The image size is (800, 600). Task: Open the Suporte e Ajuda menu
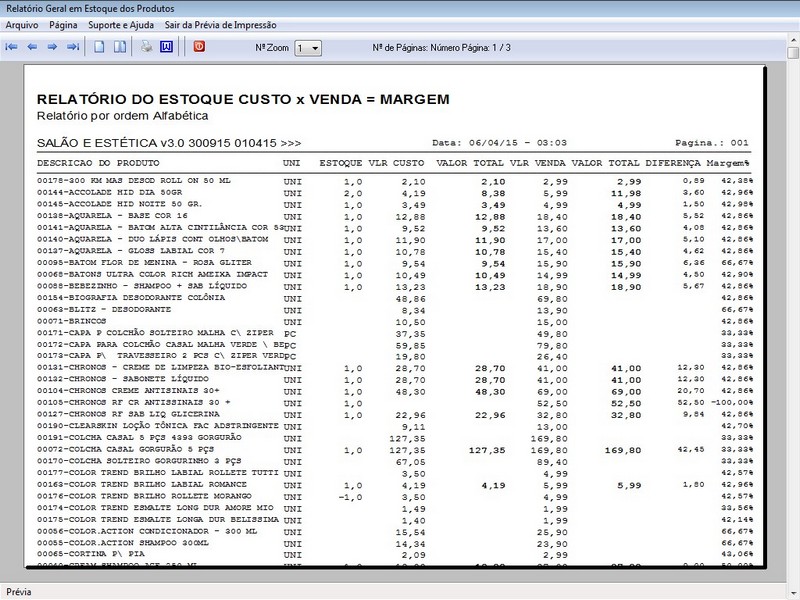pos(122,25)
